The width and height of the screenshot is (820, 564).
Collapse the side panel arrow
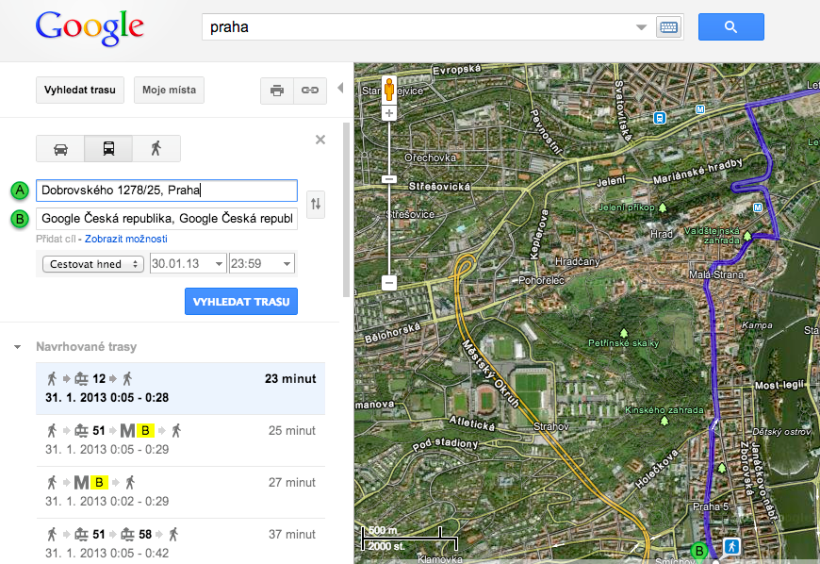click(340, 88)
